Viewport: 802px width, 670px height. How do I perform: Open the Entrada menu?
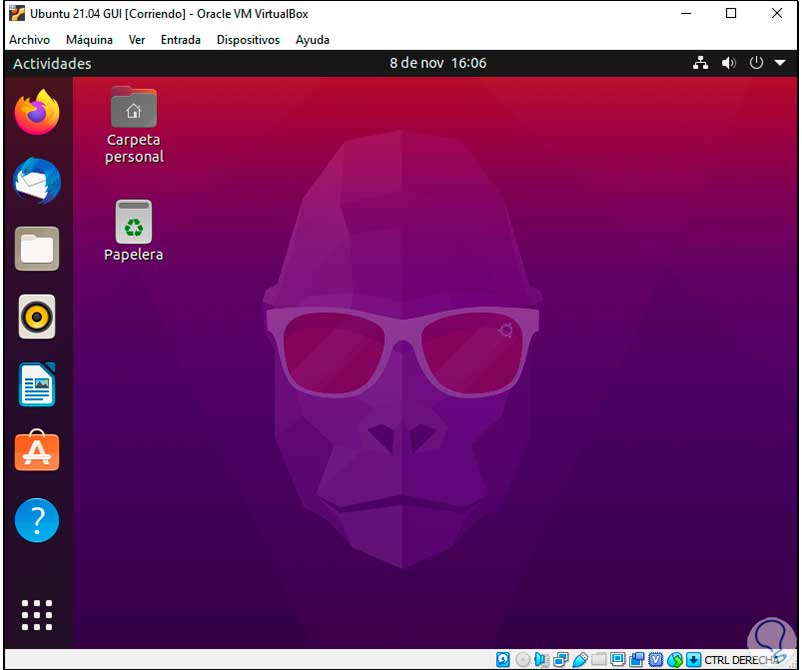pyautogui.click(x=181, y=40)
